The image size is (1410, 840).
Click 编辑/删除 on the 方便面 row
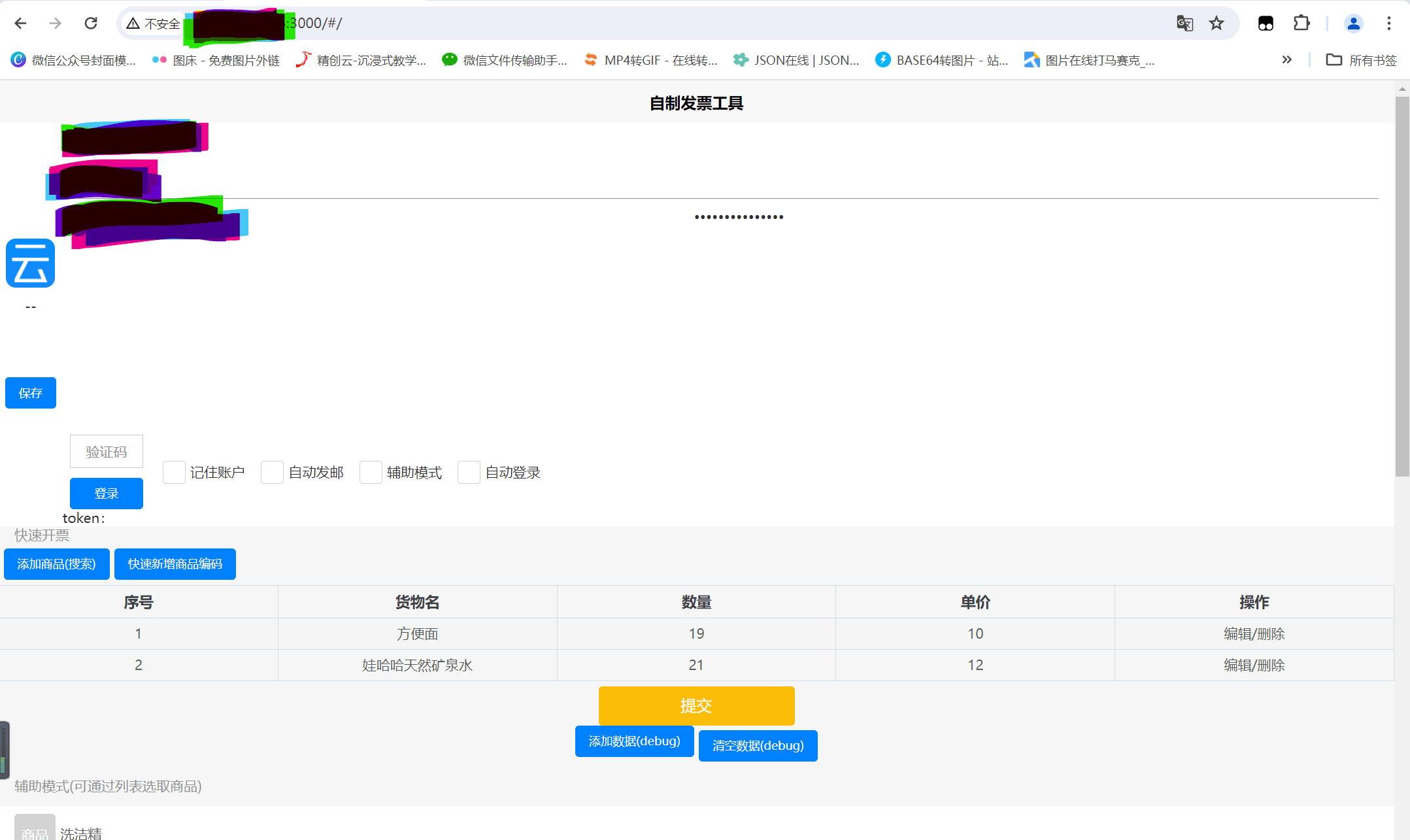[x=1254, y=633]
